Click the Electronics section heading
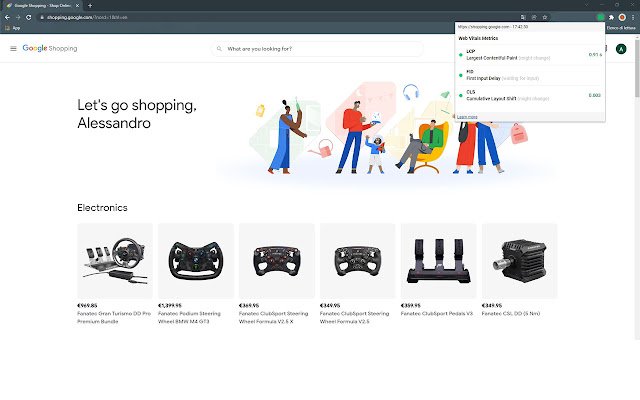The image size is (640, 400). [x=102, y=208]
